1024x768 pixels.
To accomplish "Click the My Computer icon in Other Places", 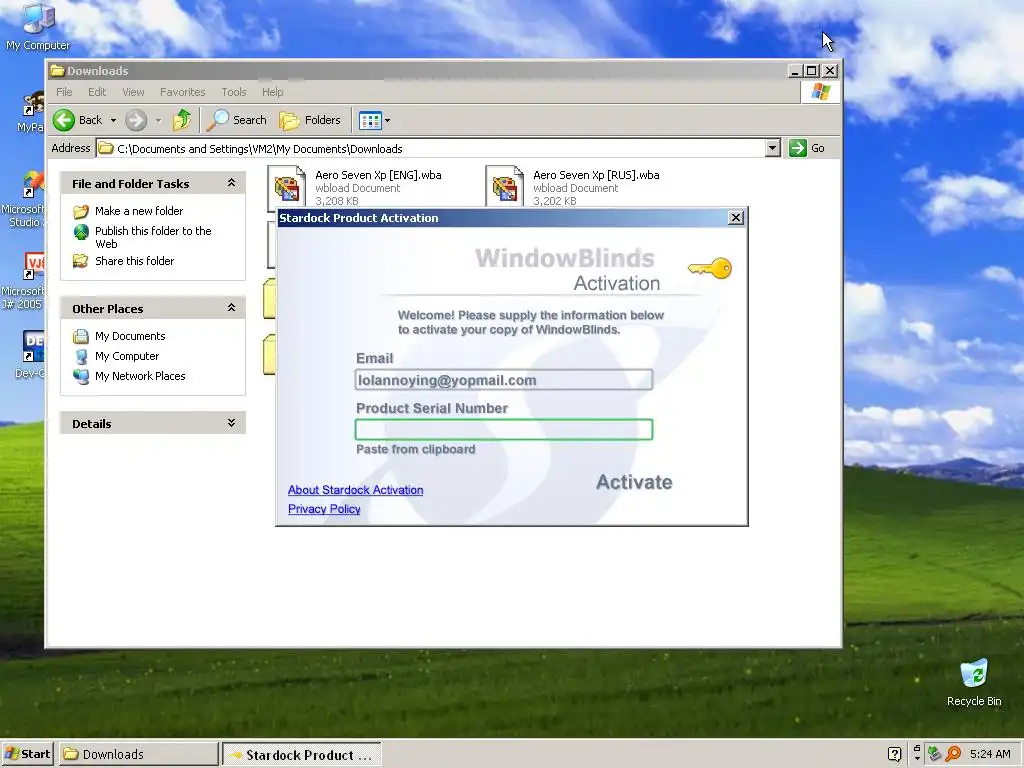I will pos(81,357).
